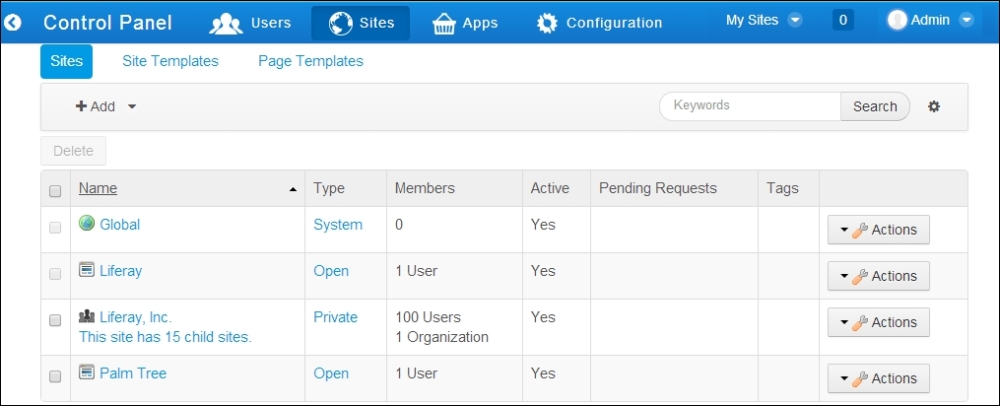Check the Palm Tree row checkbox

click(55, 376)
